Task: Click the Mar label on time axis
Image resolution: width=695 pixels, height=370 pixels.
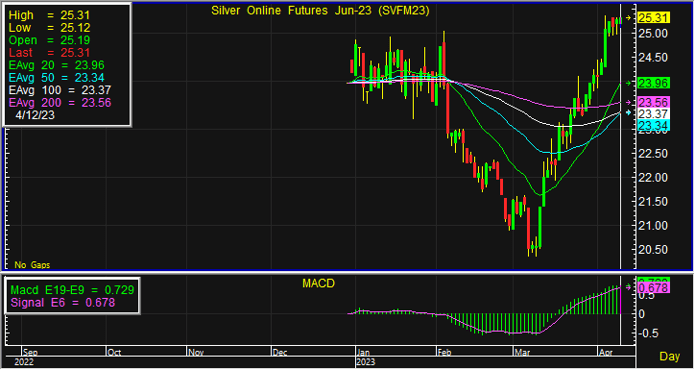Action: click(521, 353)
